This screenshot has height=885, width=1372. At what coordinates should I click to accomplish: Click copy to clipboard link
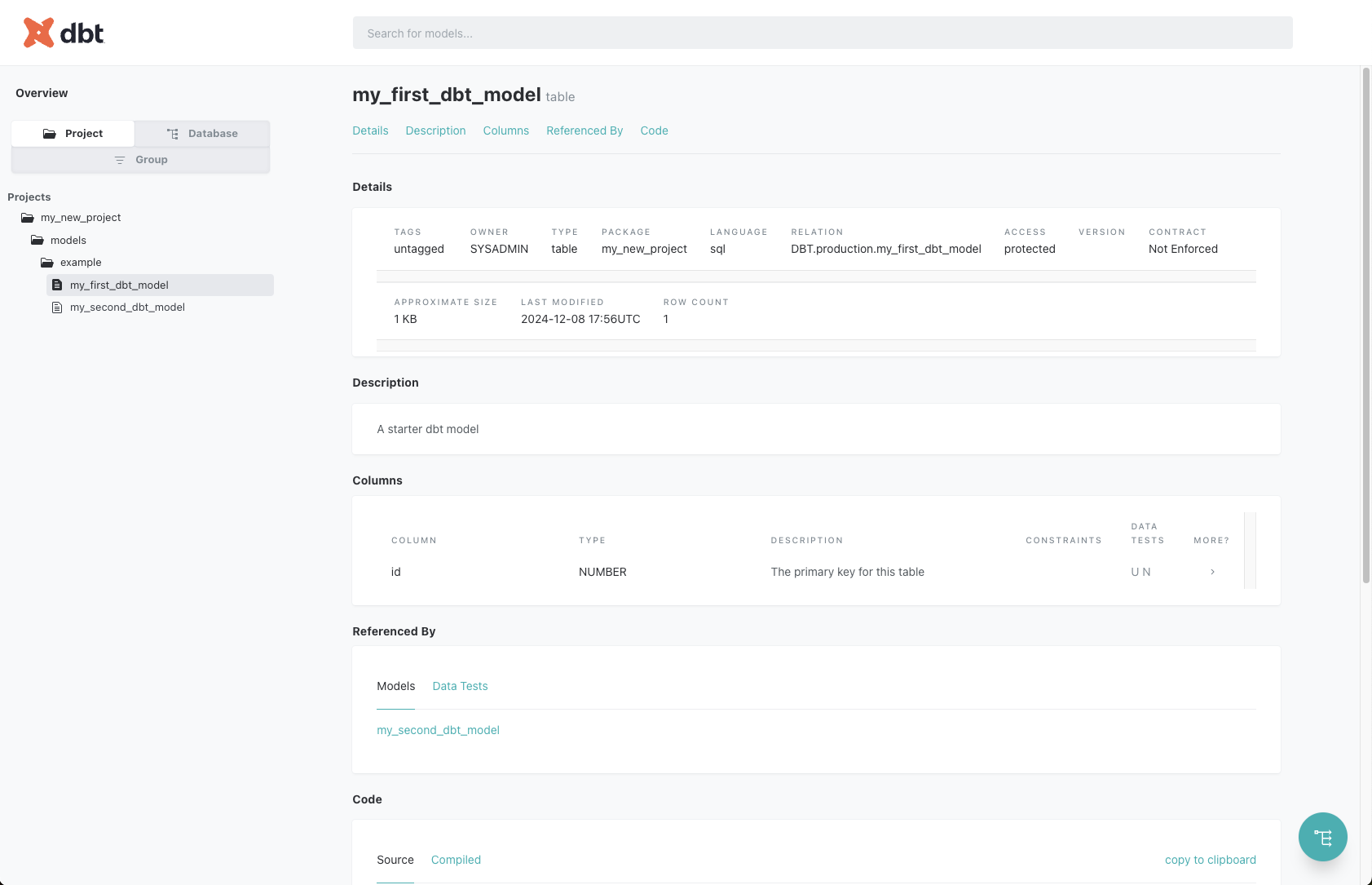pos(1210,860)
